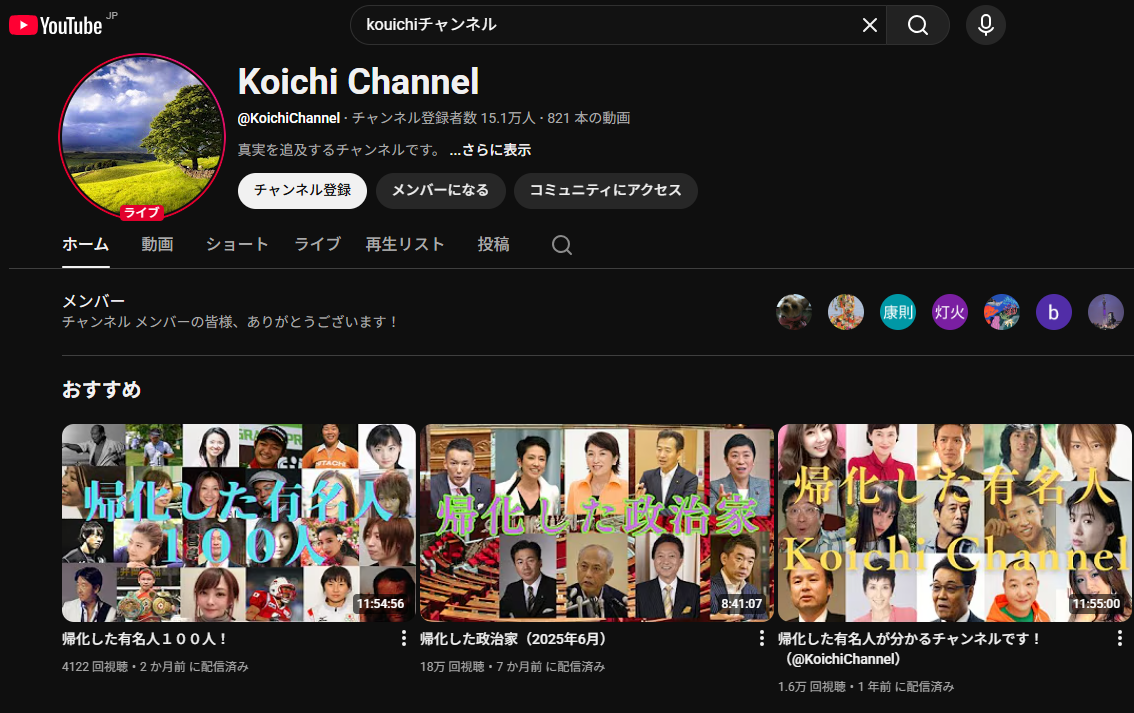
Task: Open three-dot menu for 帰化した政治家 video
Action: click(762, 638)
